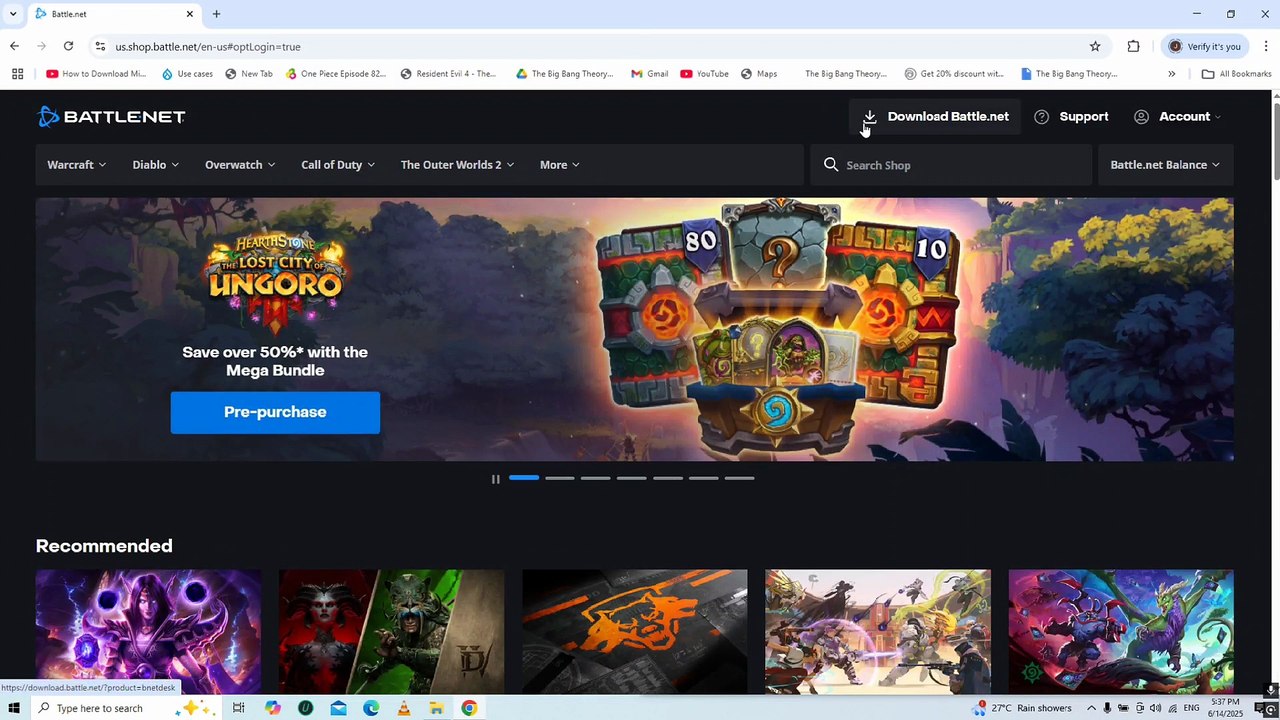
Task: Open the Overwatch heroes recommended thumbnail
Action: tap(878, 632)
